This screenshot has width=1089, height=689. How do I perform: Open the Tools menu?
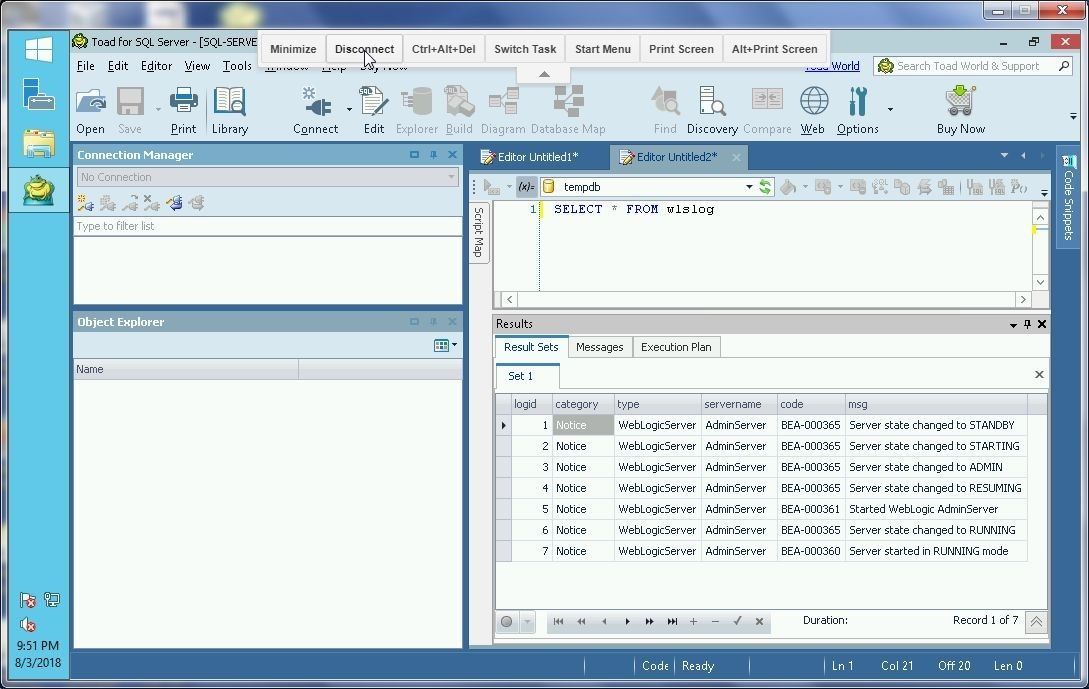click(237, 66)
